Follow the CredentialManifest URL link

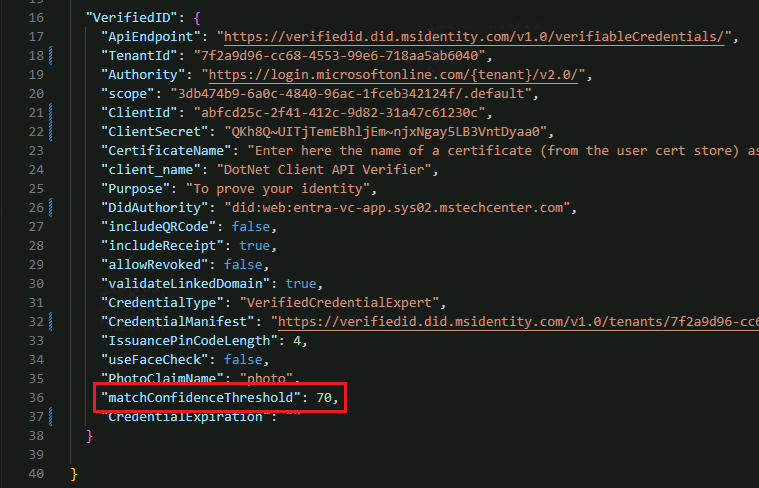517,321
